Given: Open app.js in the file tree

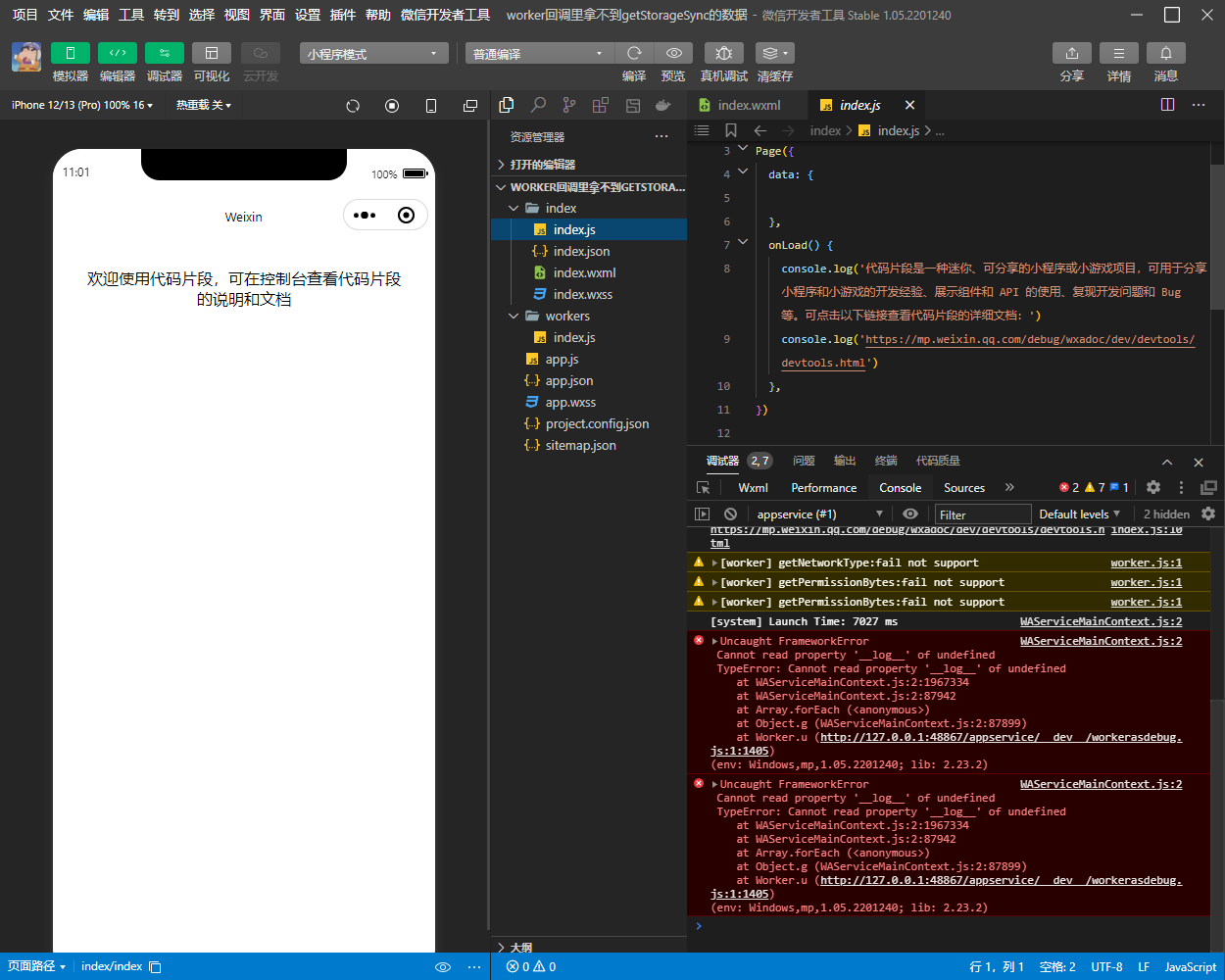Looking at the screenshot, I should coord(589,359).
